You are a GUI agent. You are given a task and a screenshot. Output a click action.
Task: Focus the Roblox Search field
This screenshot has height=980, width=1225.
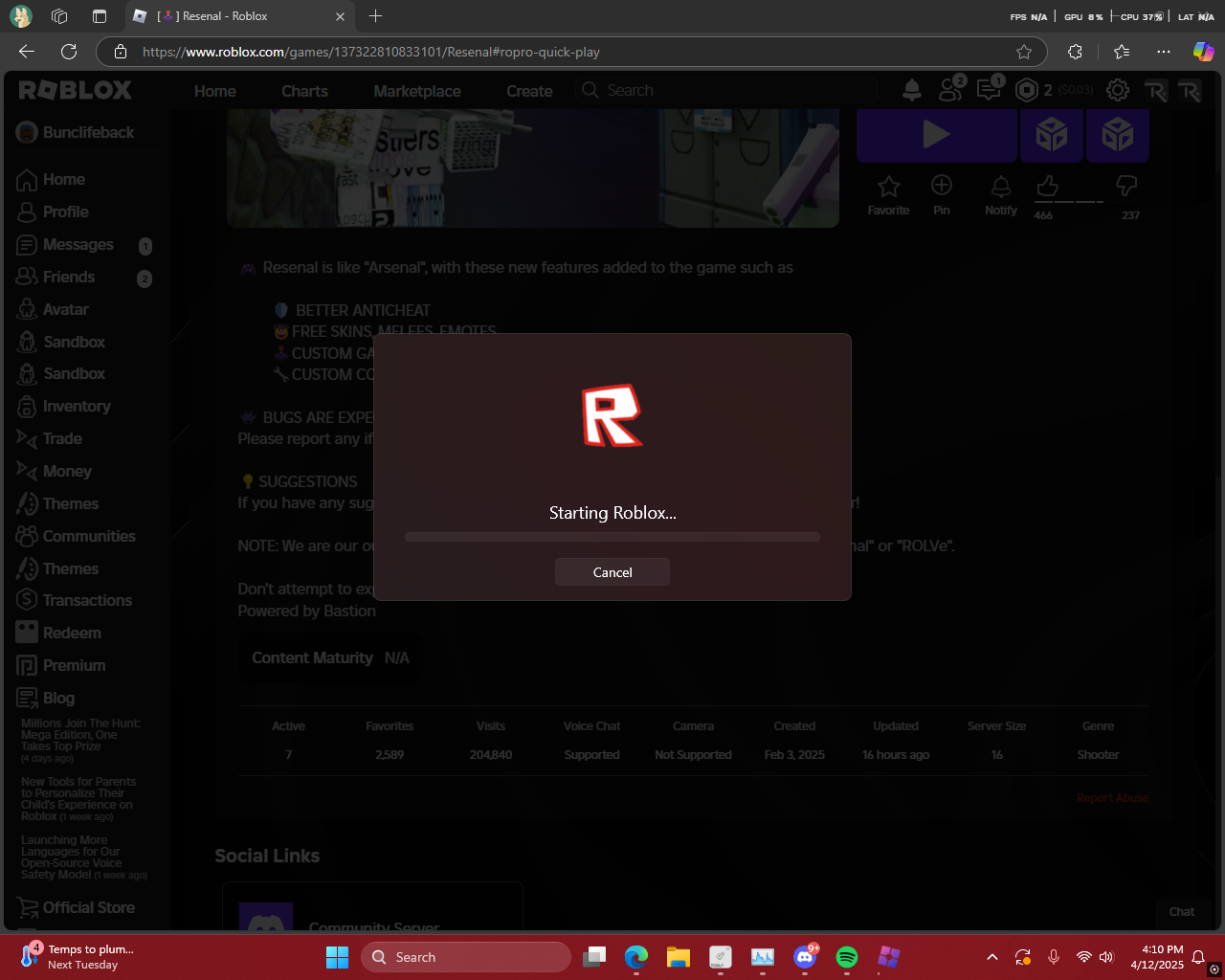point(729,90)
